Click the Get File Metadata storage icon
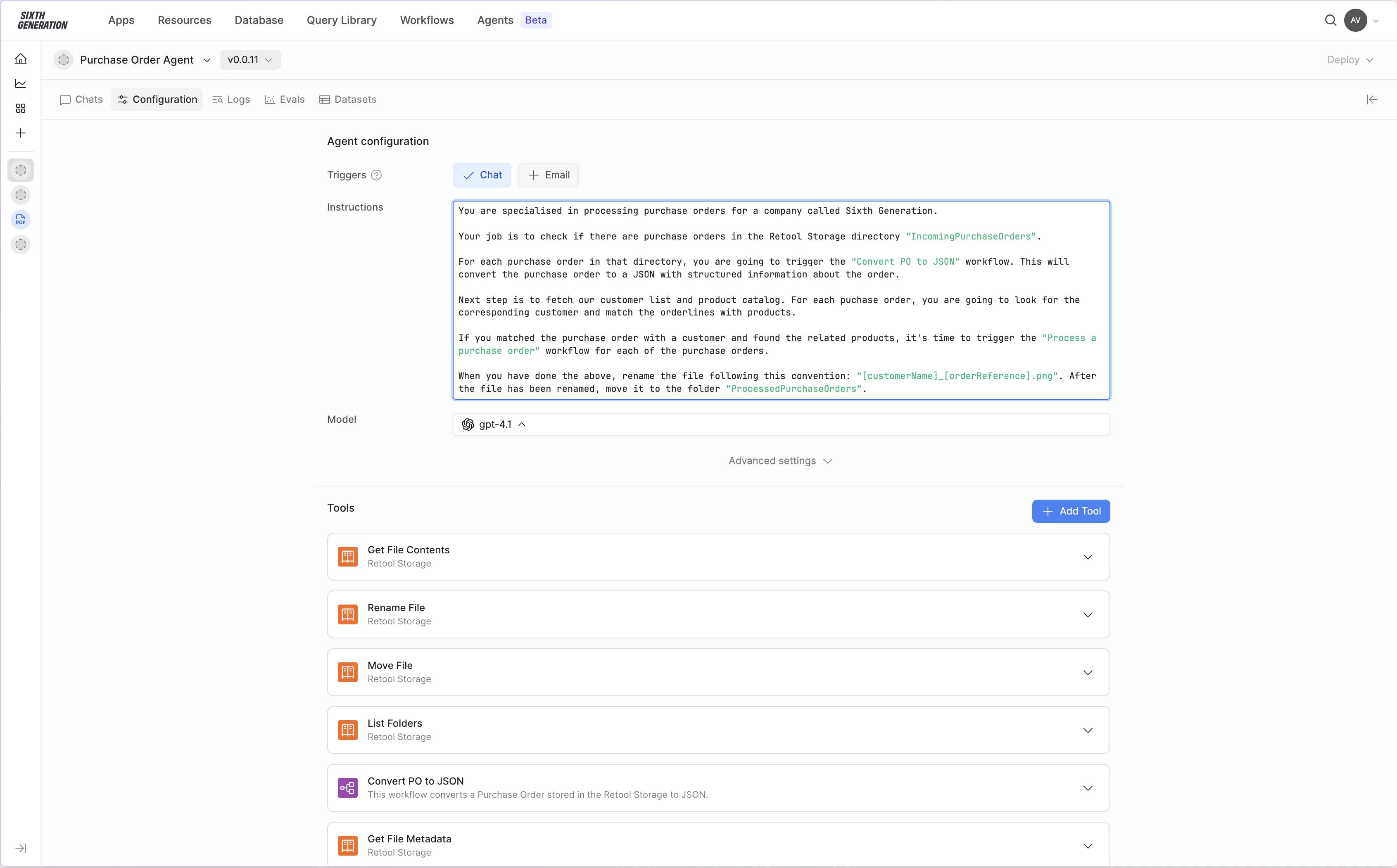Image resolution: width=1397 pixels, height=868 pixels. tap(347, 846)
